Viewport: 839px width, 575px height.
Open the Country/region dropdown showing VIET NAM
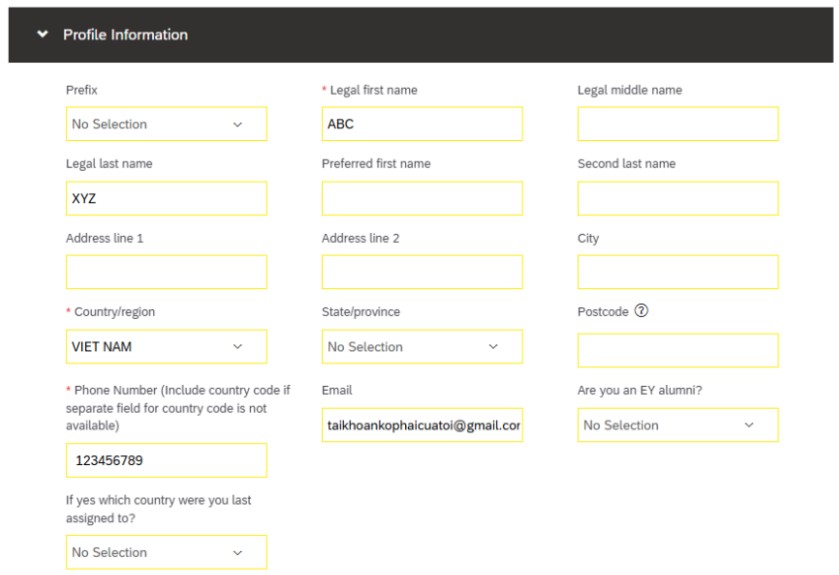166,347
